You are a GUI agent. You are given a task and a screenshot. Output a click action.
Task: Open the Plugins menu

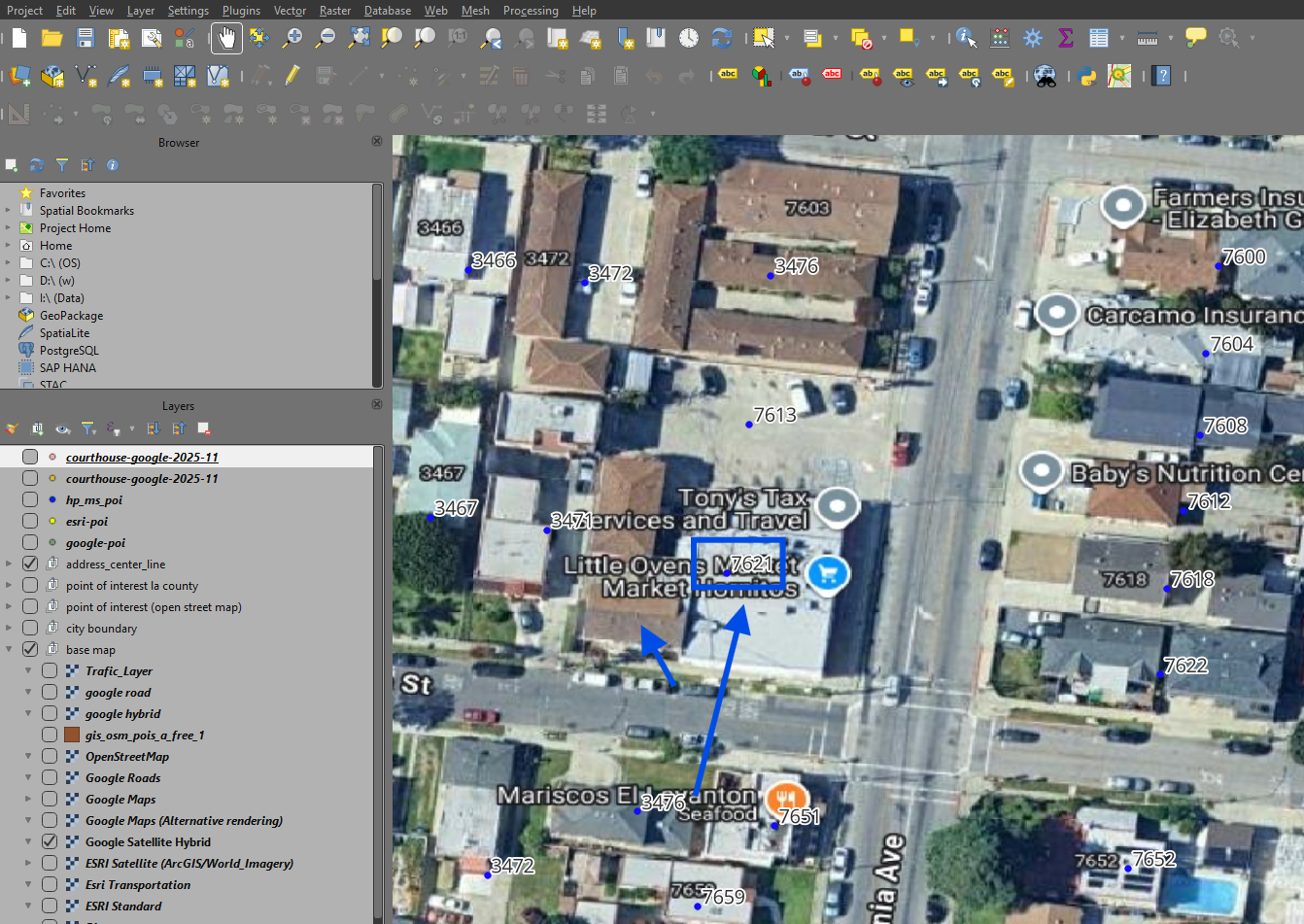point(241,11)
